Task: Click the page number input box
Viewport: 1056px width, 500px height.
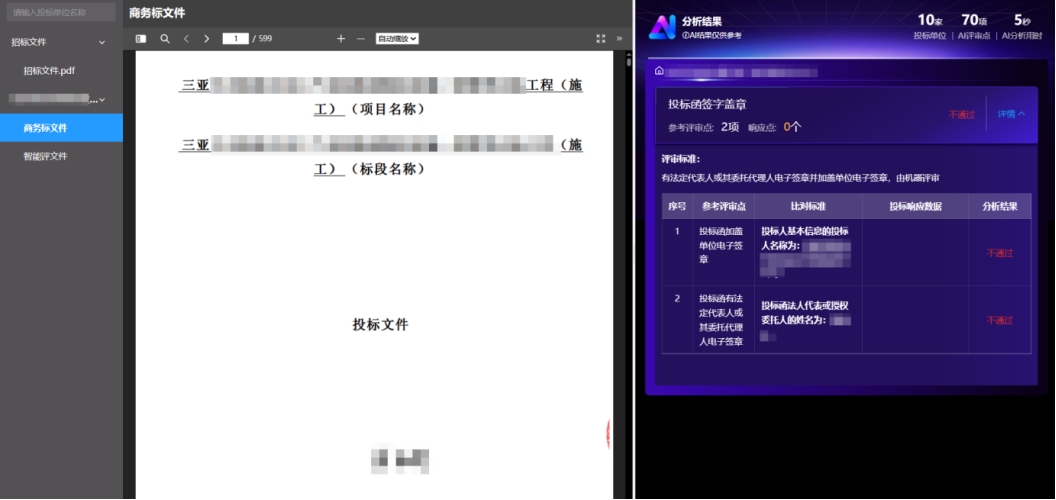Action: click(x=236, y=39)
